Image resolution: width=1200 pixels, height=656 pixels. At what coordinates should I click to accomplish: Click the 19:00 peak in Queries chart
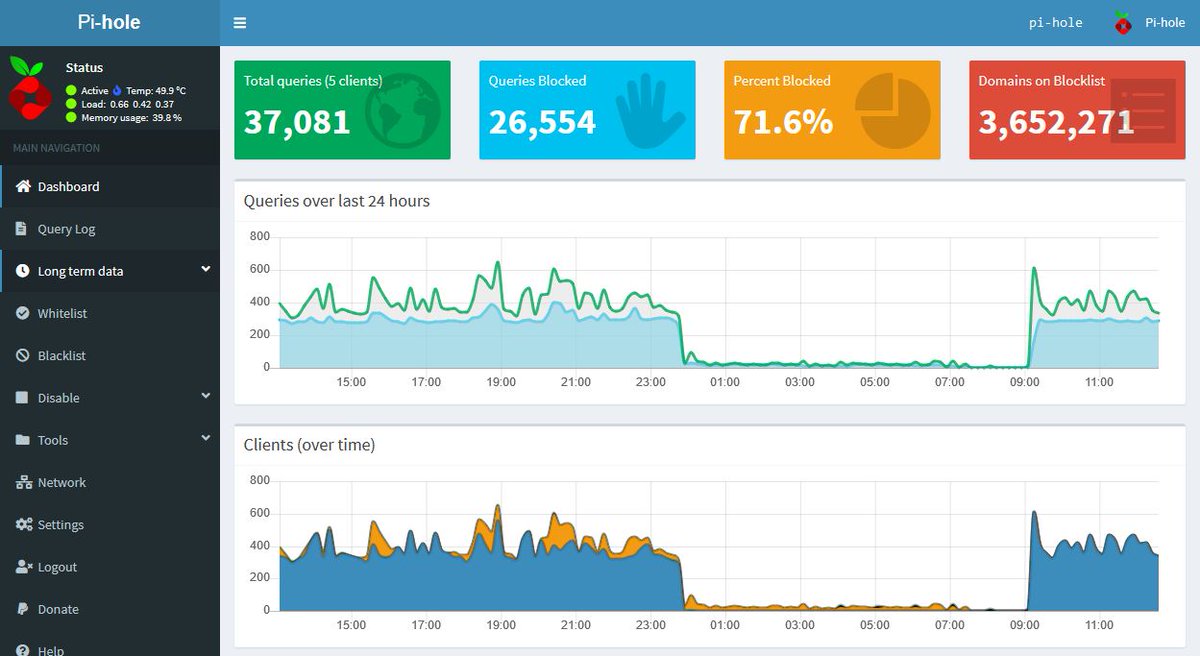pyautogui.click(x=498, y=264)
